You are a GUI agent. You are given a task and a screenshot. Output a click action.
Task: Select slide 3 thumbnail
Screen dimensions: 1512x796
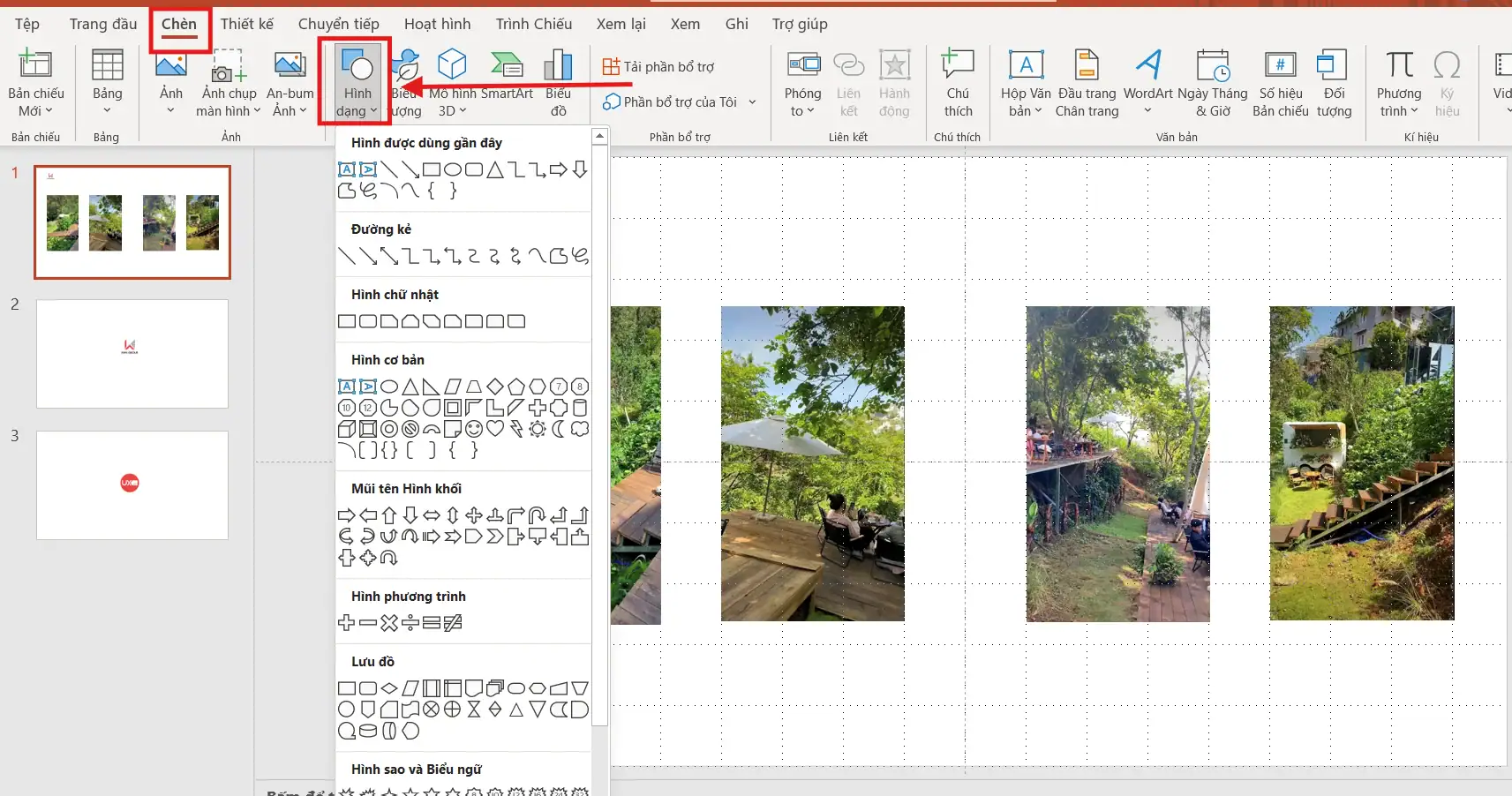pyautogui.click(x=132, y=485)
